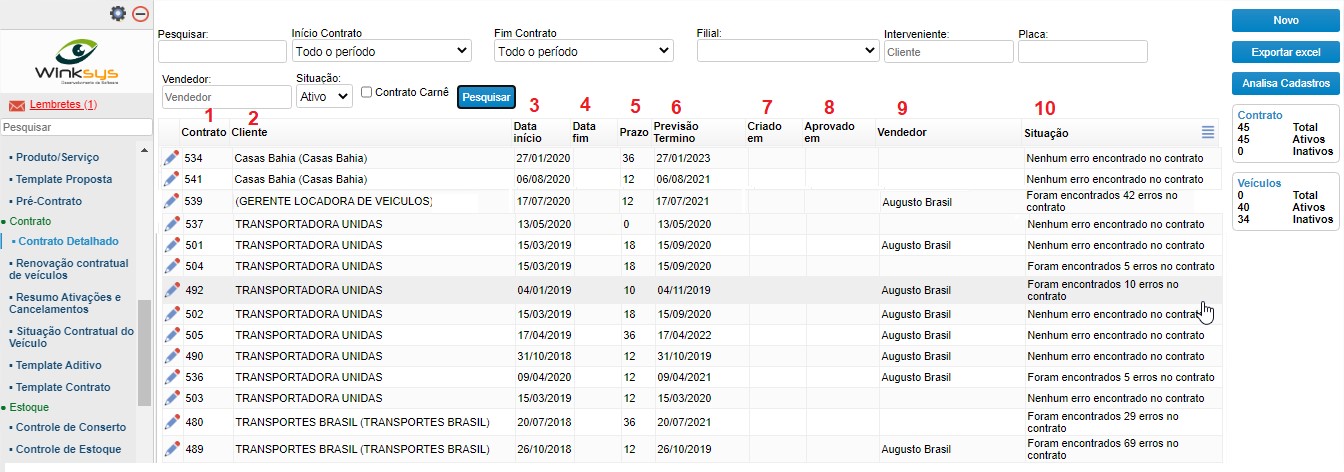The width and height of the screenshot is (1344, 472).
Task: Focus the Placa input field
Action: coord(1082,51)
